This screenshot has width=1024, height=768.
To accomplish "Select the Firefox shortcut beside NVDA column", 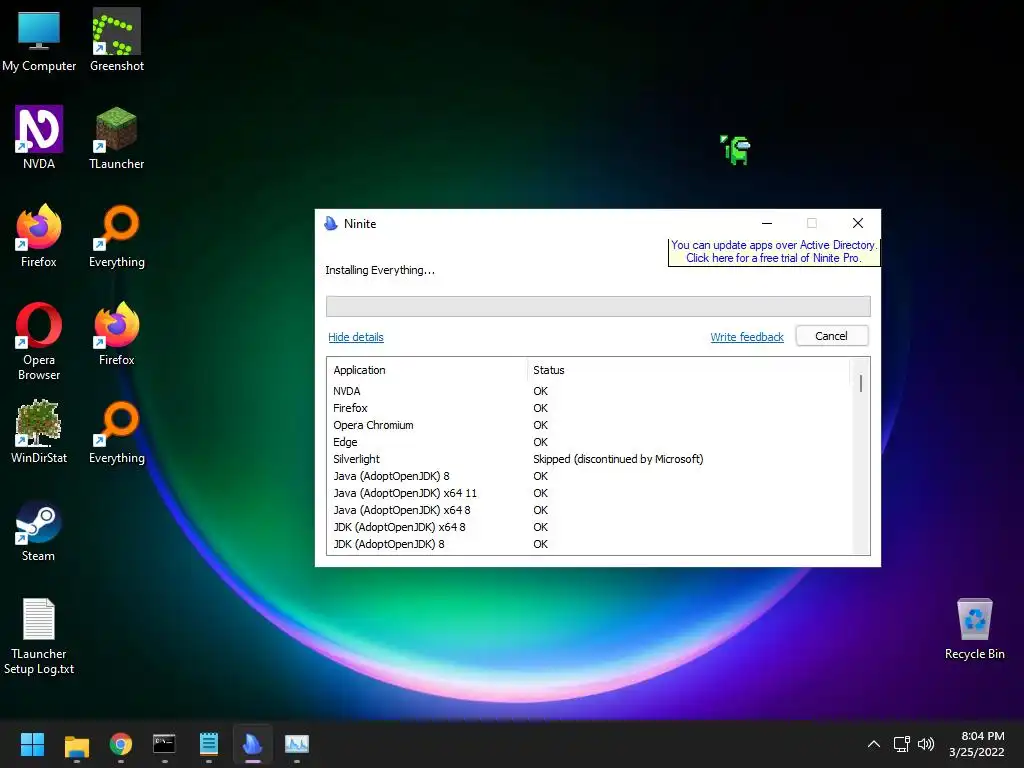I will coord(39,236).
